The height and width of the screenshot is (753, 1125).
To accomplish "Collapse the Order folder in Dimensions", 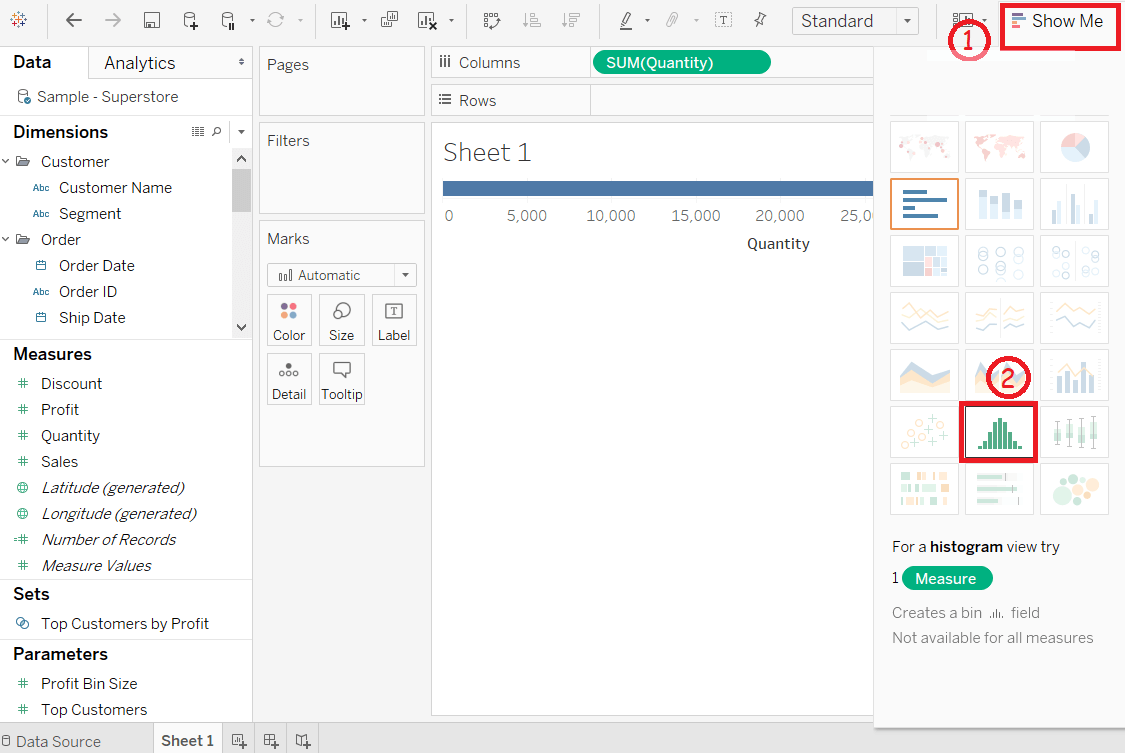I will [x=6, y=240].
